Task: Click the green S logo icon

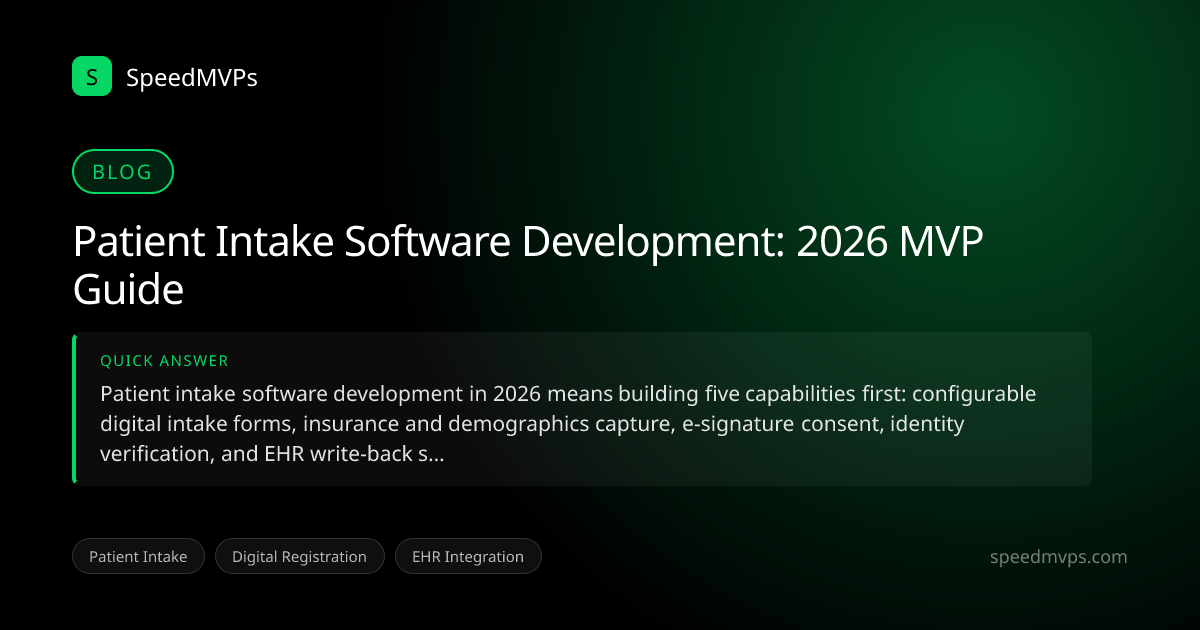Action: 92,76
